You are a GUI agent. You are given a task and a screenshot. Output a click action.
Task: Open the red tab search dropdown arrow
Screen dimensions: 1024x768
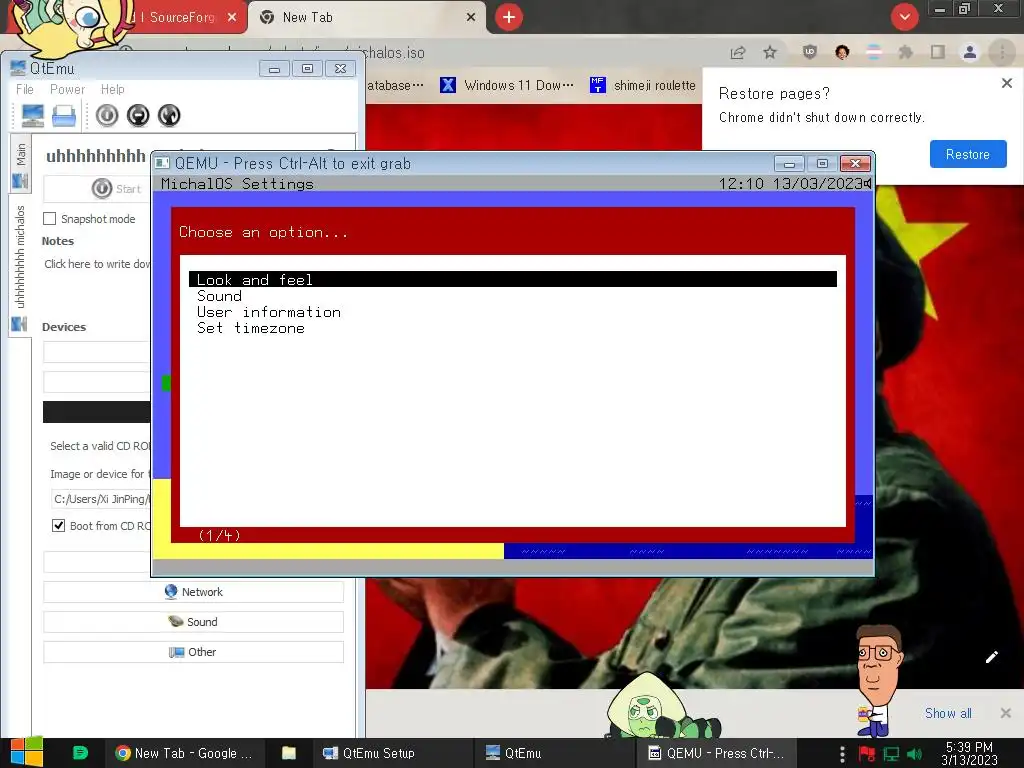click(x=904, y=17)
